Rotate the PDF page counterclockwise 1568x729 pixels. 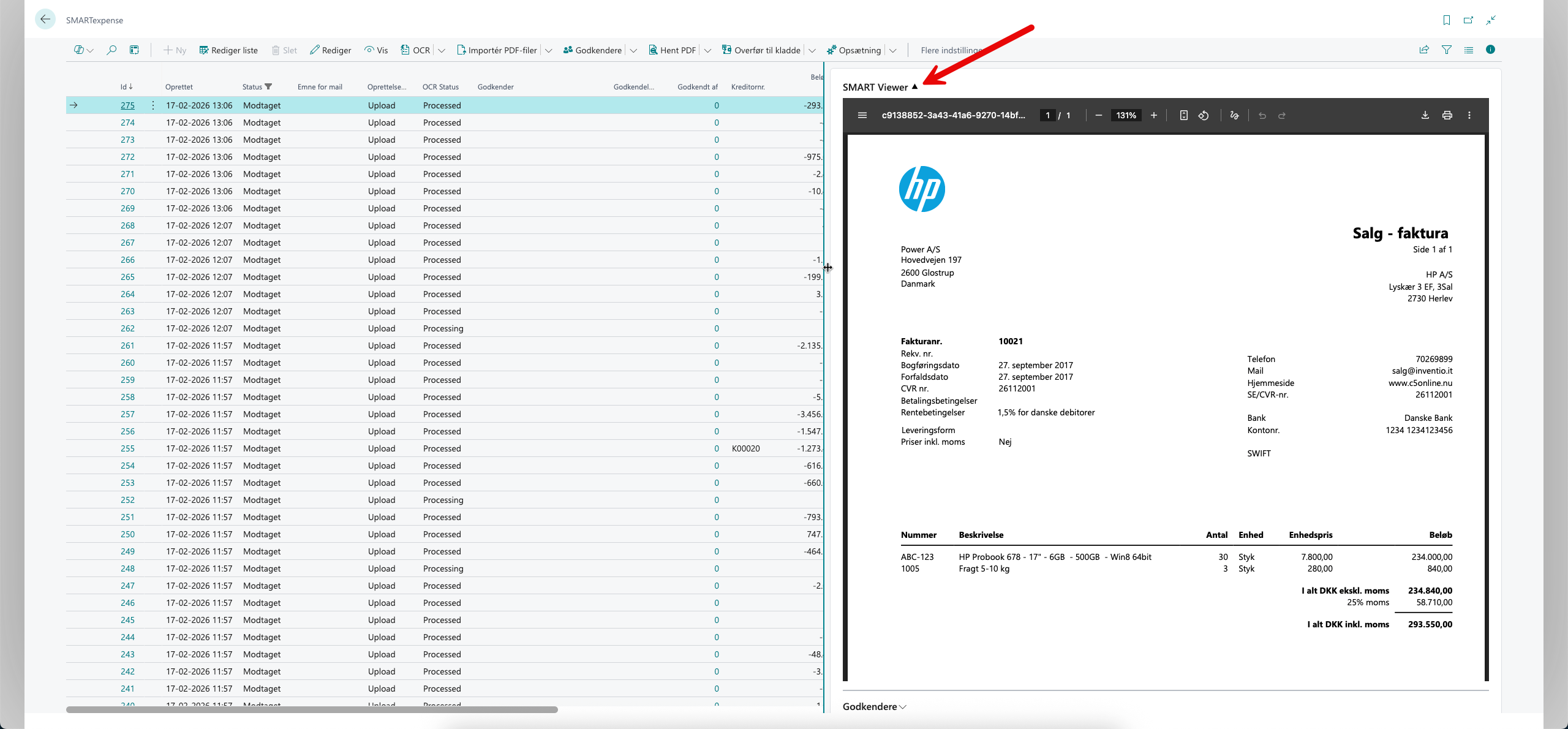point(1204,115)
